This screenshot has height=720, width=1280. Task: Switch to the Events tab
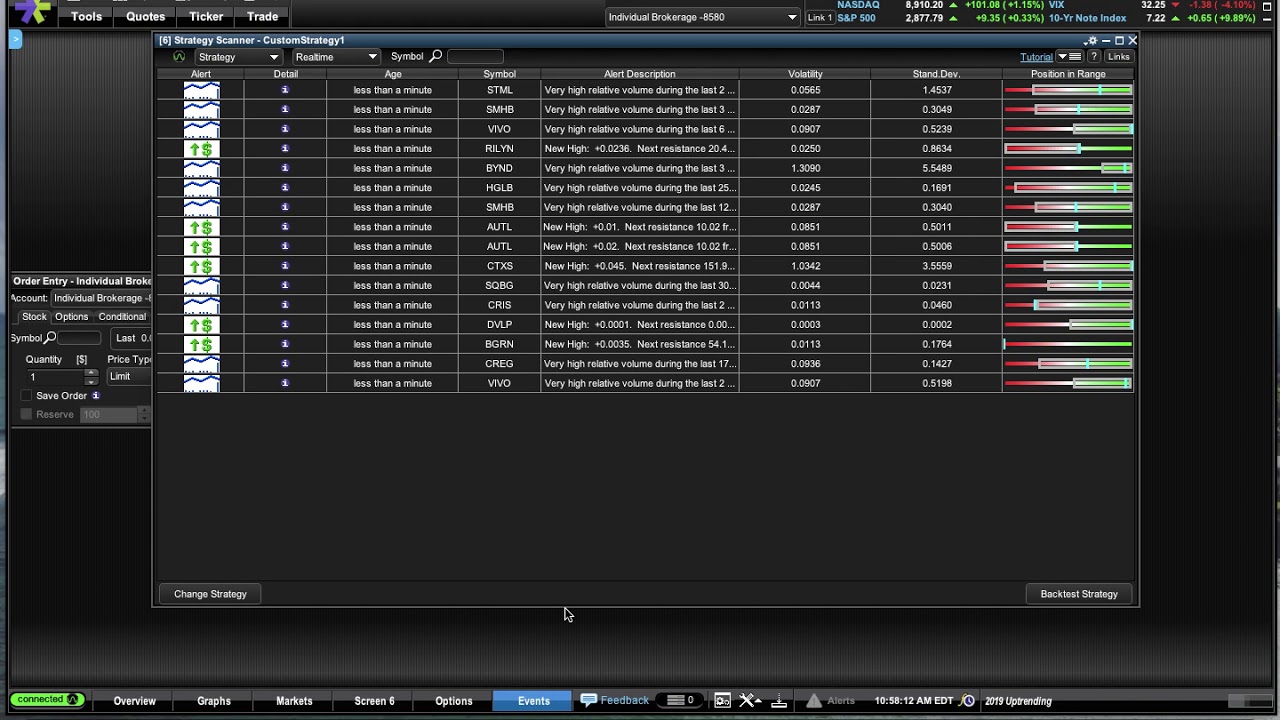534,701
